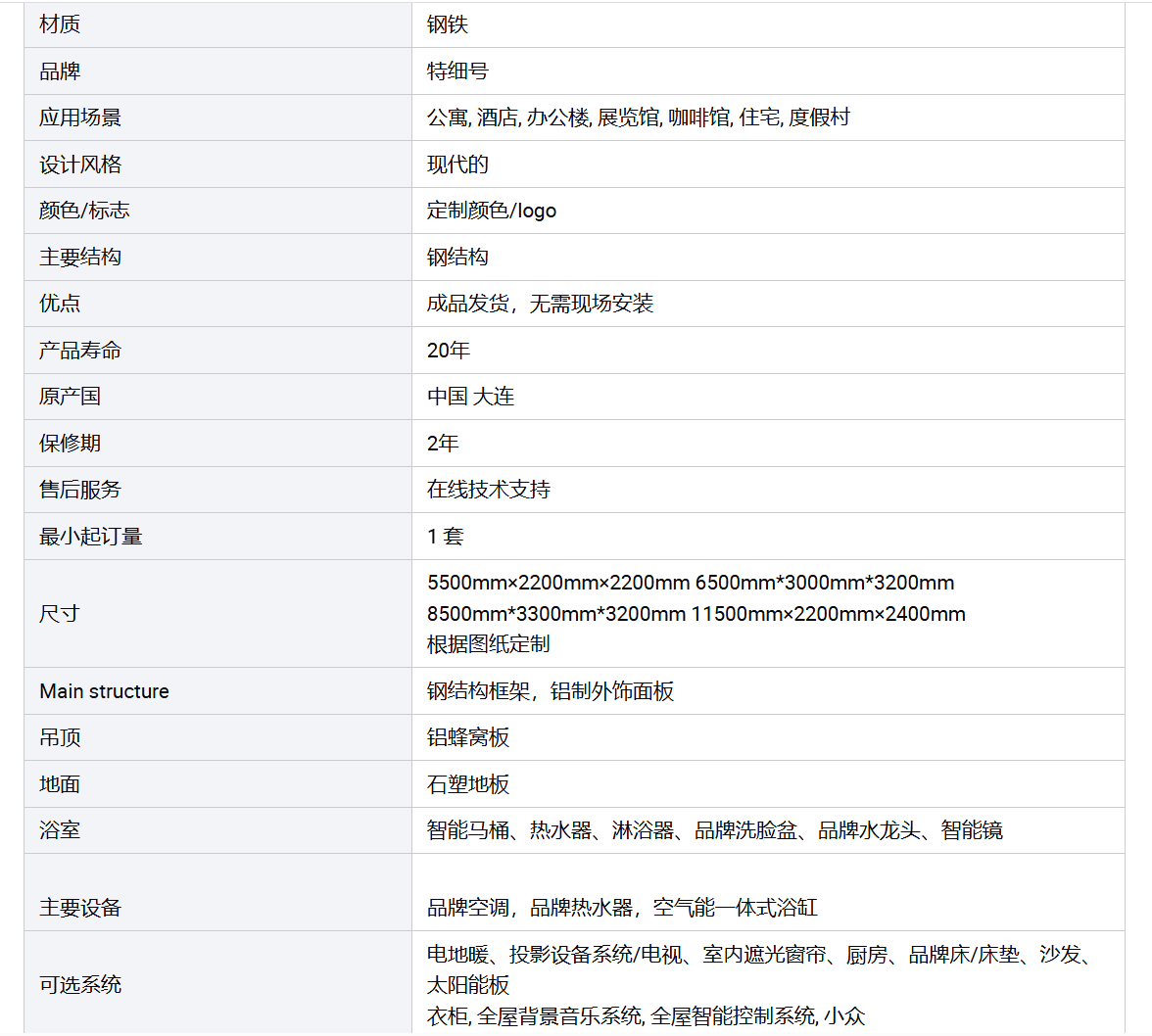Click the 定制颜色/logo value text
This screenshot has width=1152, height=1036.
[x=491, y=211]
